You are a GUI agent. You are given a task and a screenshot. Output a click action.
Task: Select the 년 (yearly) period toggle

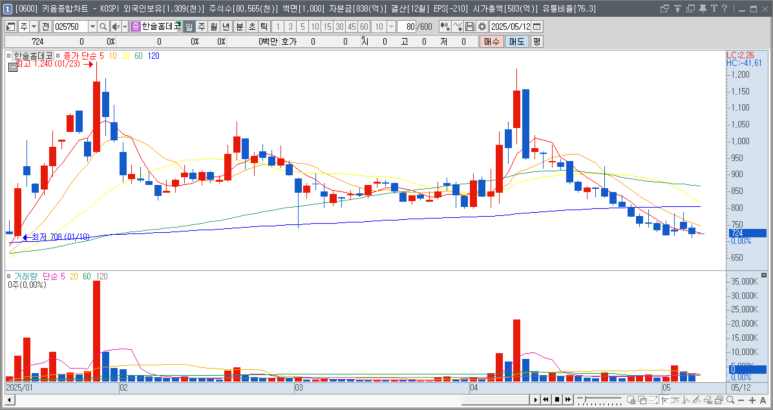(x=226, y=27)
